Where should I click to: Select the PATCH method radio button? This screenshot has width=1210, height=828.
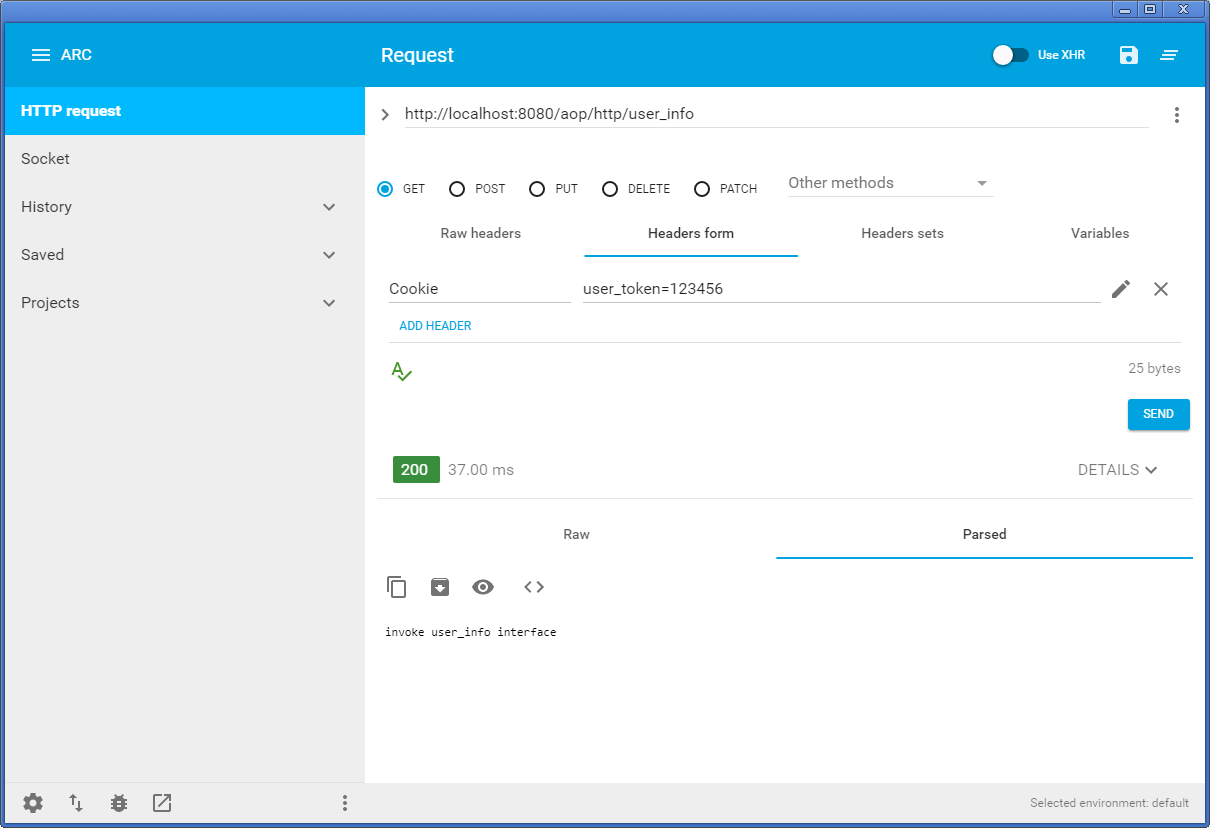pos(702,189)
